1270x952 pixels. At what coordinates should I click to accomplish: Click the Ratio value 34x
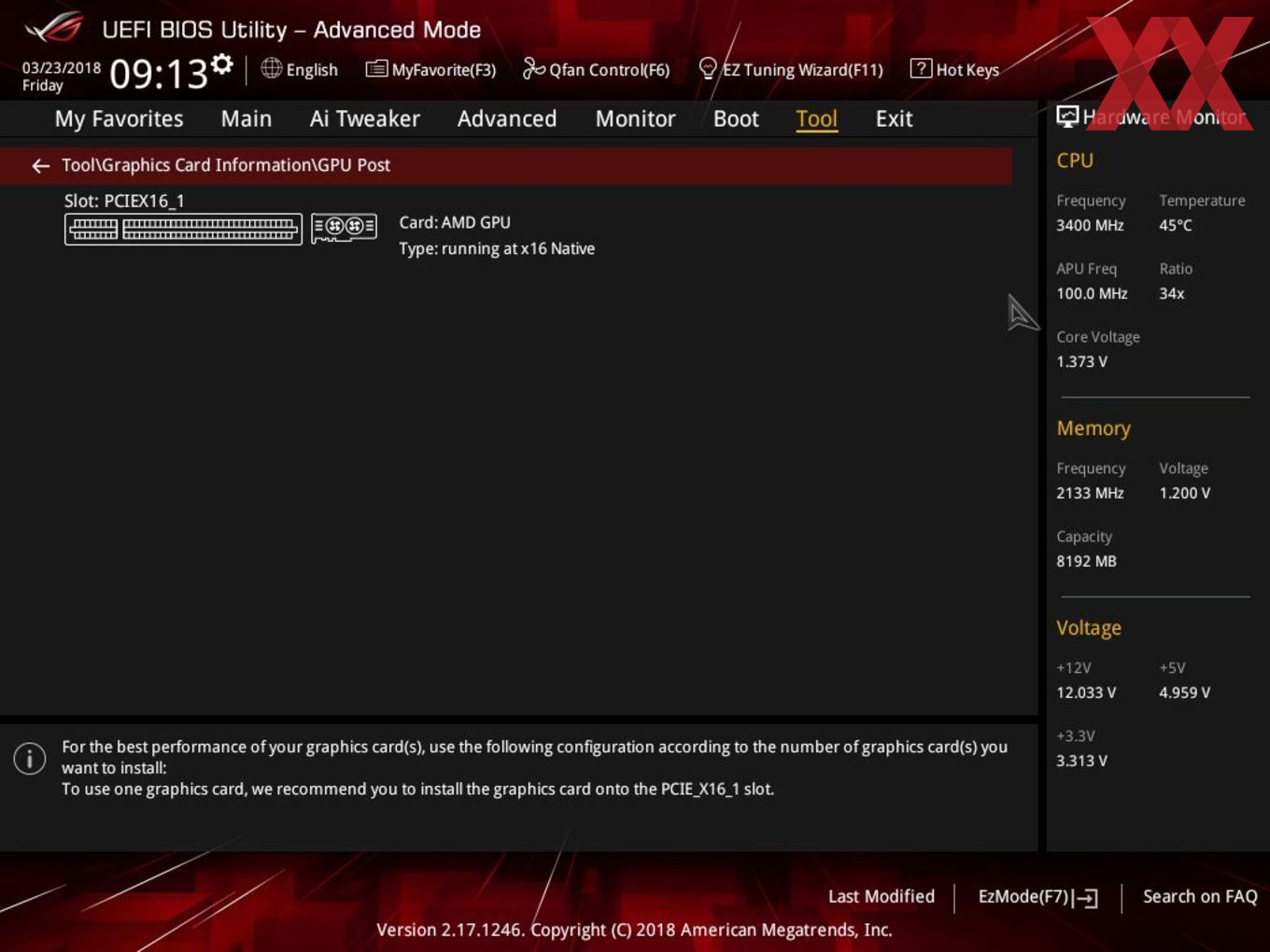tap(1172, 294)
